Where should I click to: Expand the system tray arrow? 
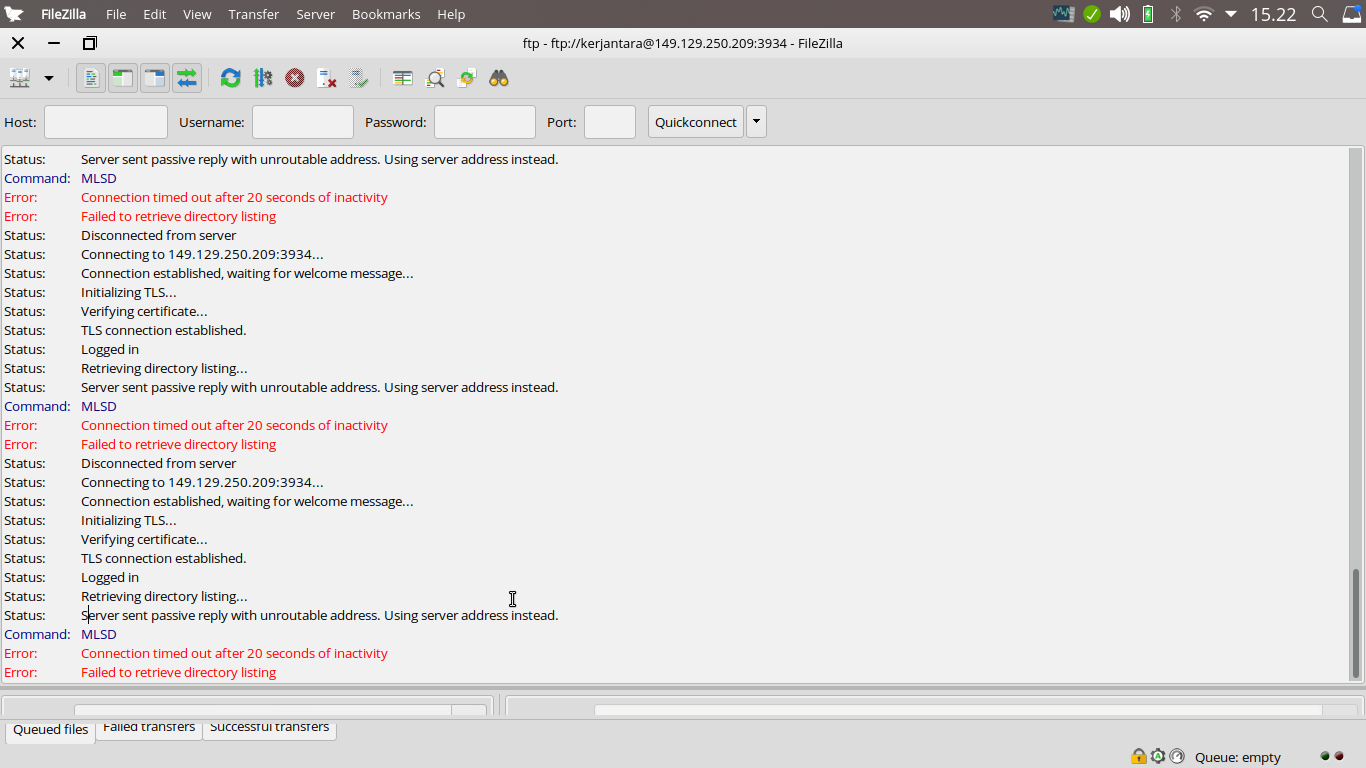1231,14
